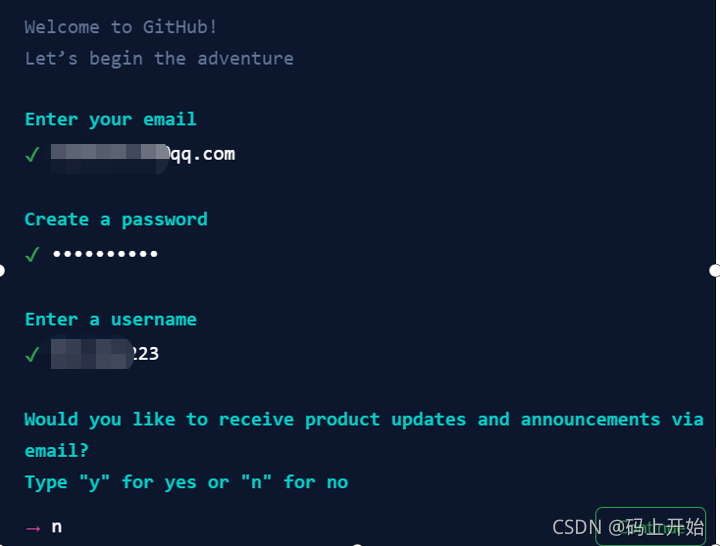Click the pink arrow prompt icon
The width and height of the screenshot is (720, 546).
coord(33,529)
